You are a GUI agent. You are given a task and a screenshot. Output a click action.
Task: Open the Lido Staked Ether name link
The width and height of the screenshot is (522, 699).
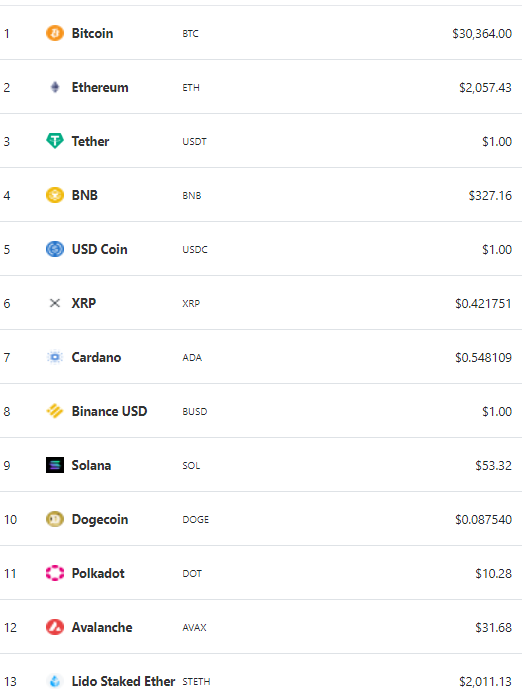pyautogui.click(x=123, y=681)
